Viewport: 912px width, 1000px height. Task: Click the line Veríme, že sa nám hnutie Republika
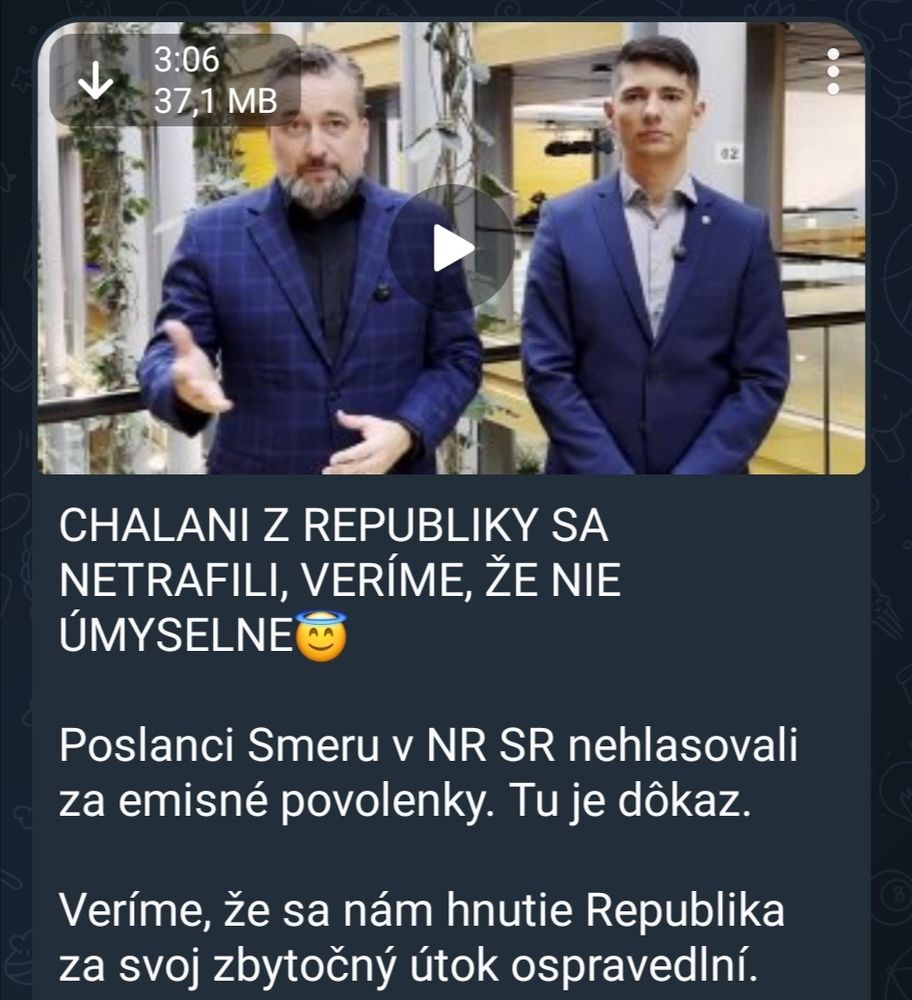pyautogui.click(x=422, y=911)
